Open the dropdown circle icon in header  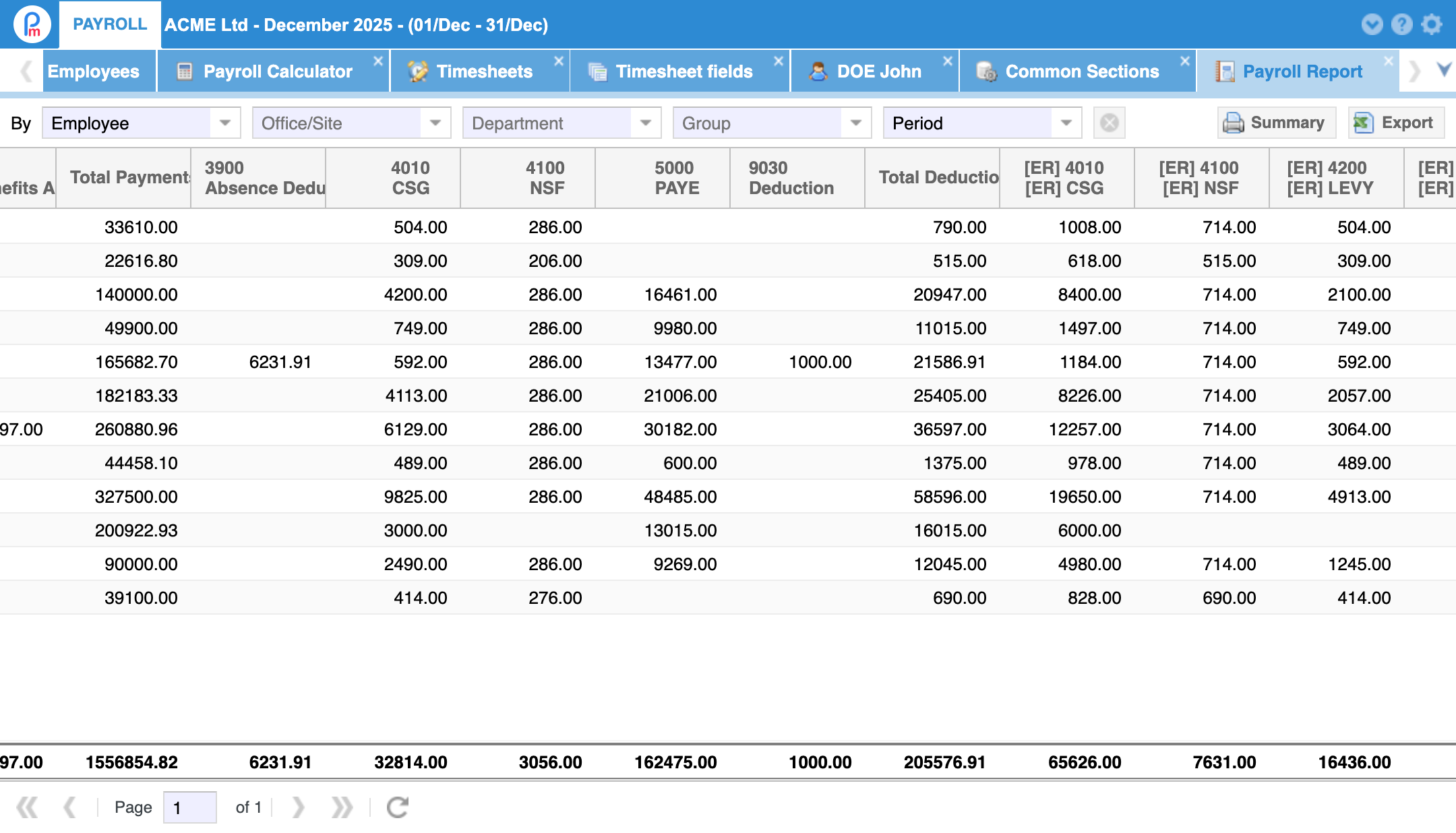coord(1372,24)
